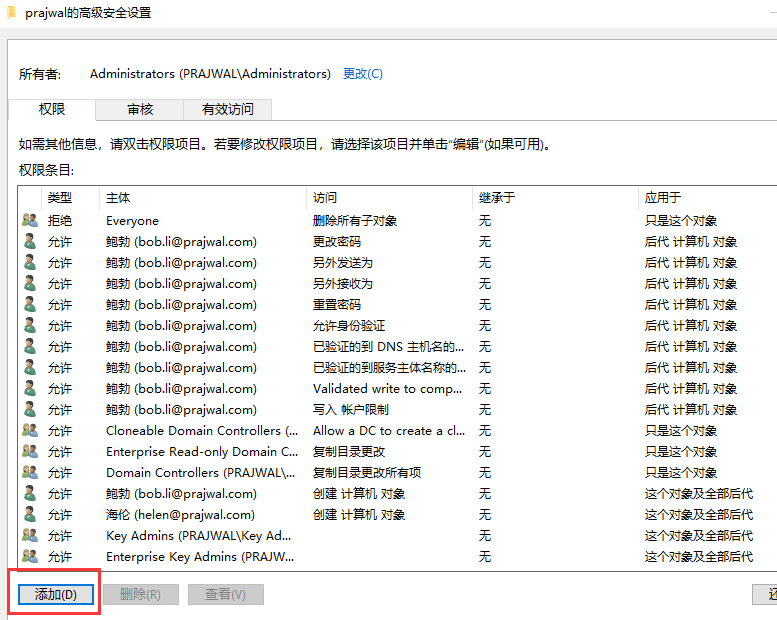Image resolution: width=777 pixels, height=620 pixels.
Task: Click the 另外发送为 access cell
Action: (x=343, y=263)
